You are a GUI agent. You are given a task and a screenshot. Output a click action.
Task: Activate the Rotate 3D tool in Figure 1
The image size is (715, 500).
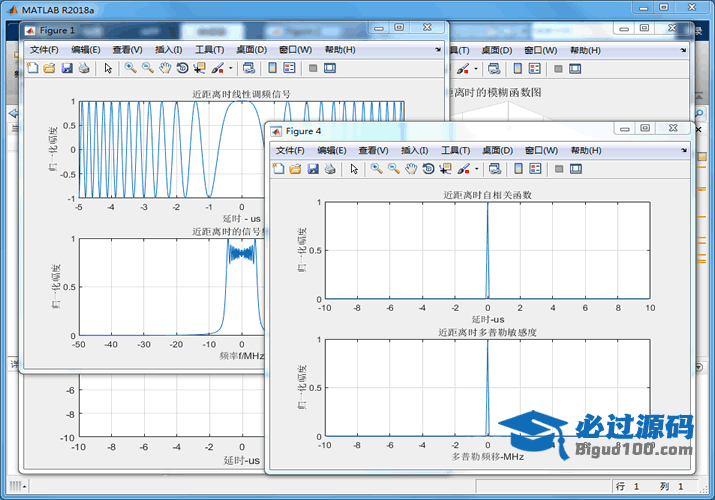tap(182, 68)
